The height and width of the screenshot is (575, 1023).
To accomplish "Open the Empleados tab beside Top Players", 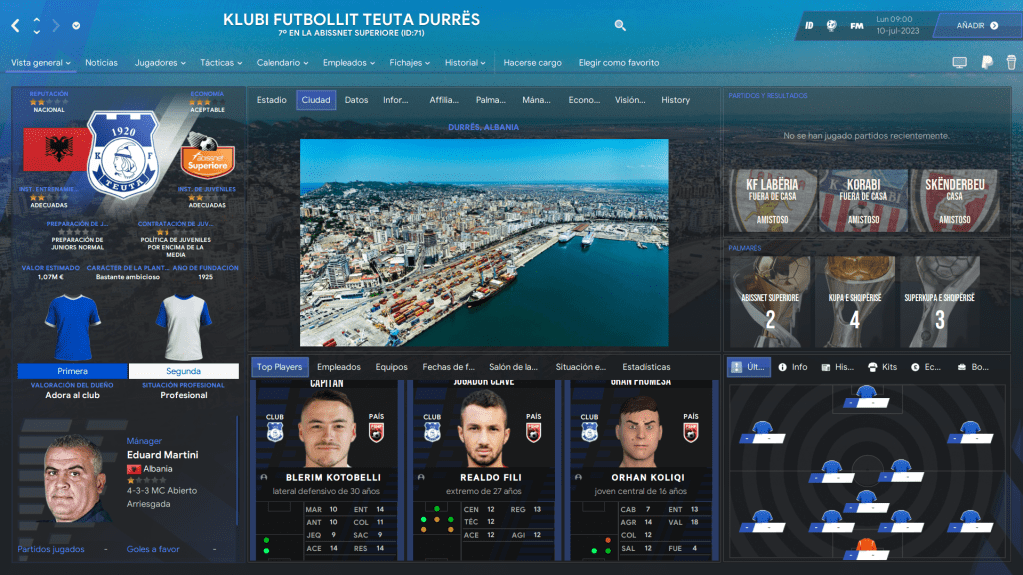I will (338, 367).
